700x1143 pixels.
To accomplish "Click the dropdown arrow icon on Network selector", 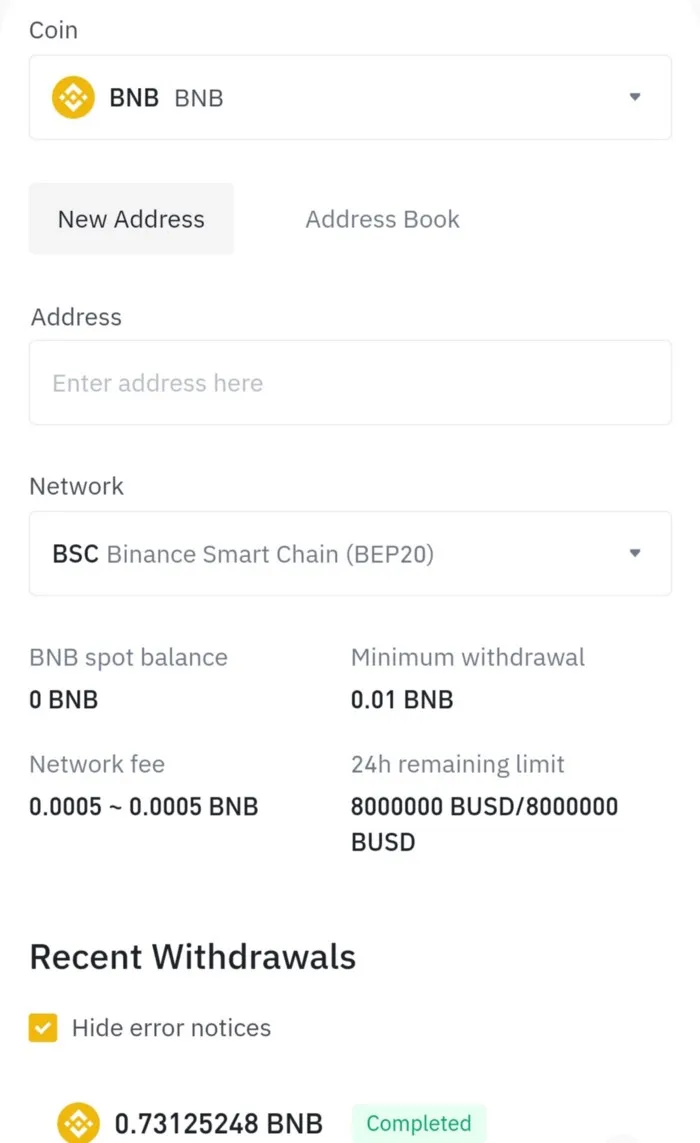I will 635,553.
